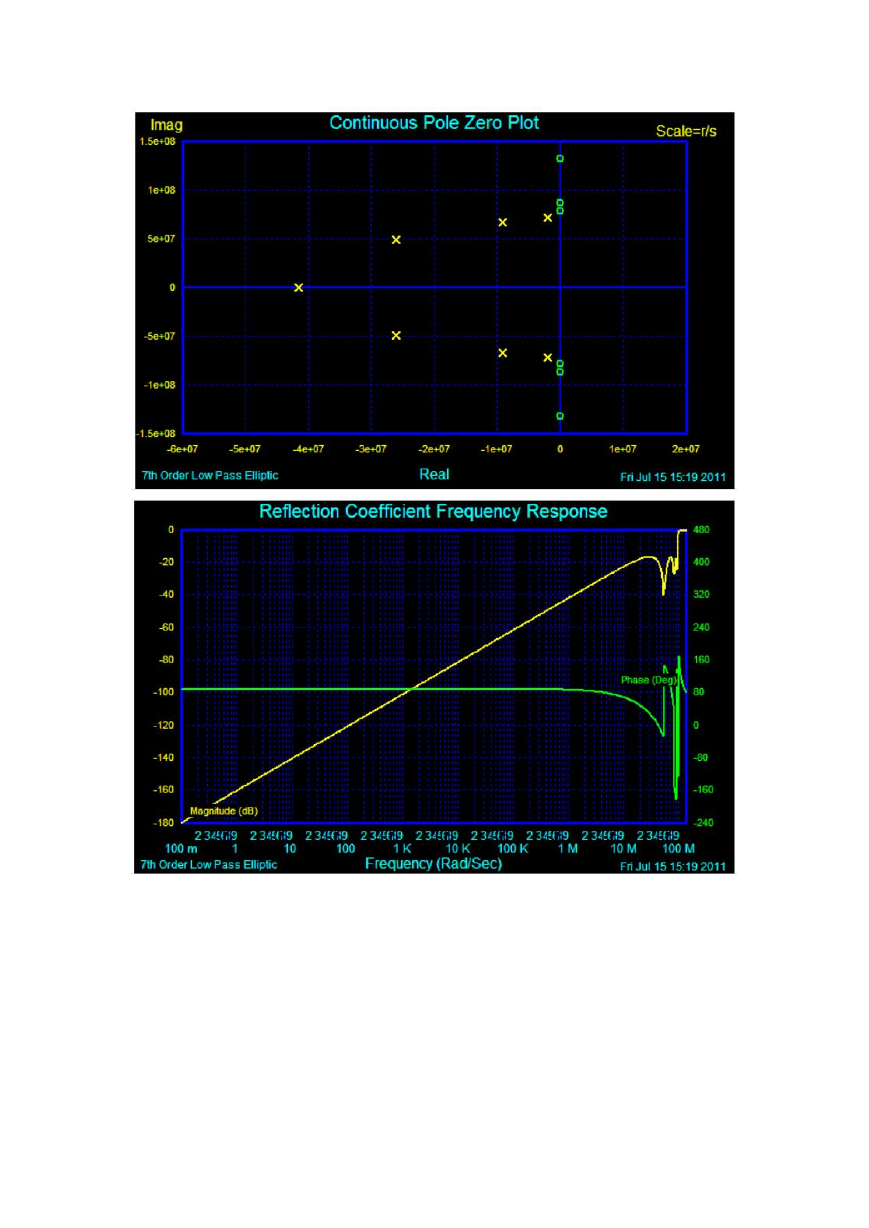Click the '1 M' frequency axis value
The image size is (869, 1228).
click(x=567, y=849)
